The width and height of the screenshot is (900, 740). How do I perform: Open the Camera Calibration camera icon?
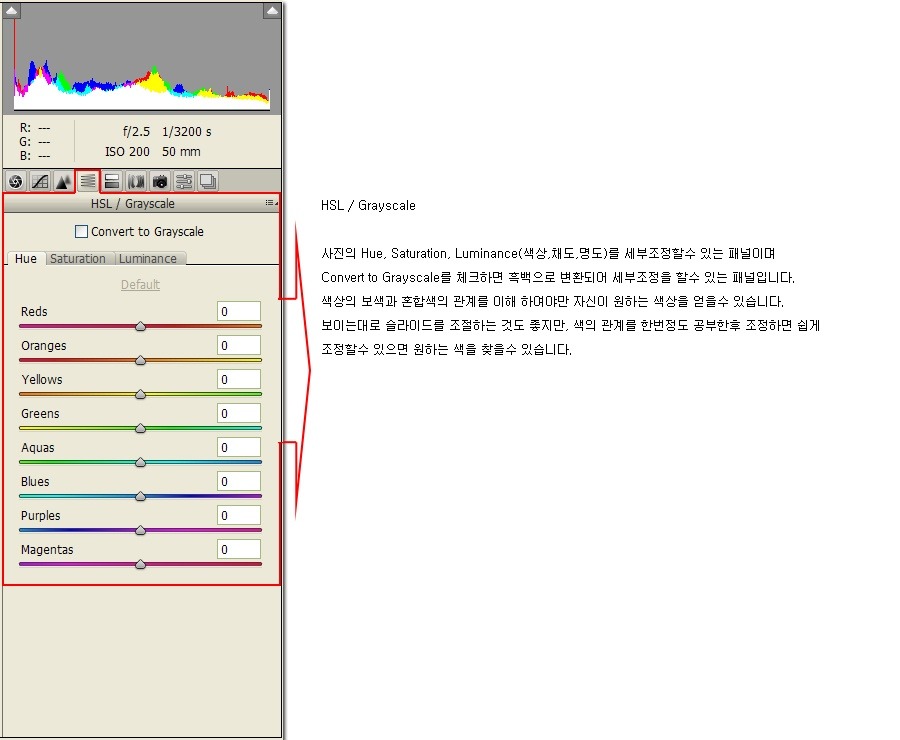pyautogui.click(x=160, y=181)
